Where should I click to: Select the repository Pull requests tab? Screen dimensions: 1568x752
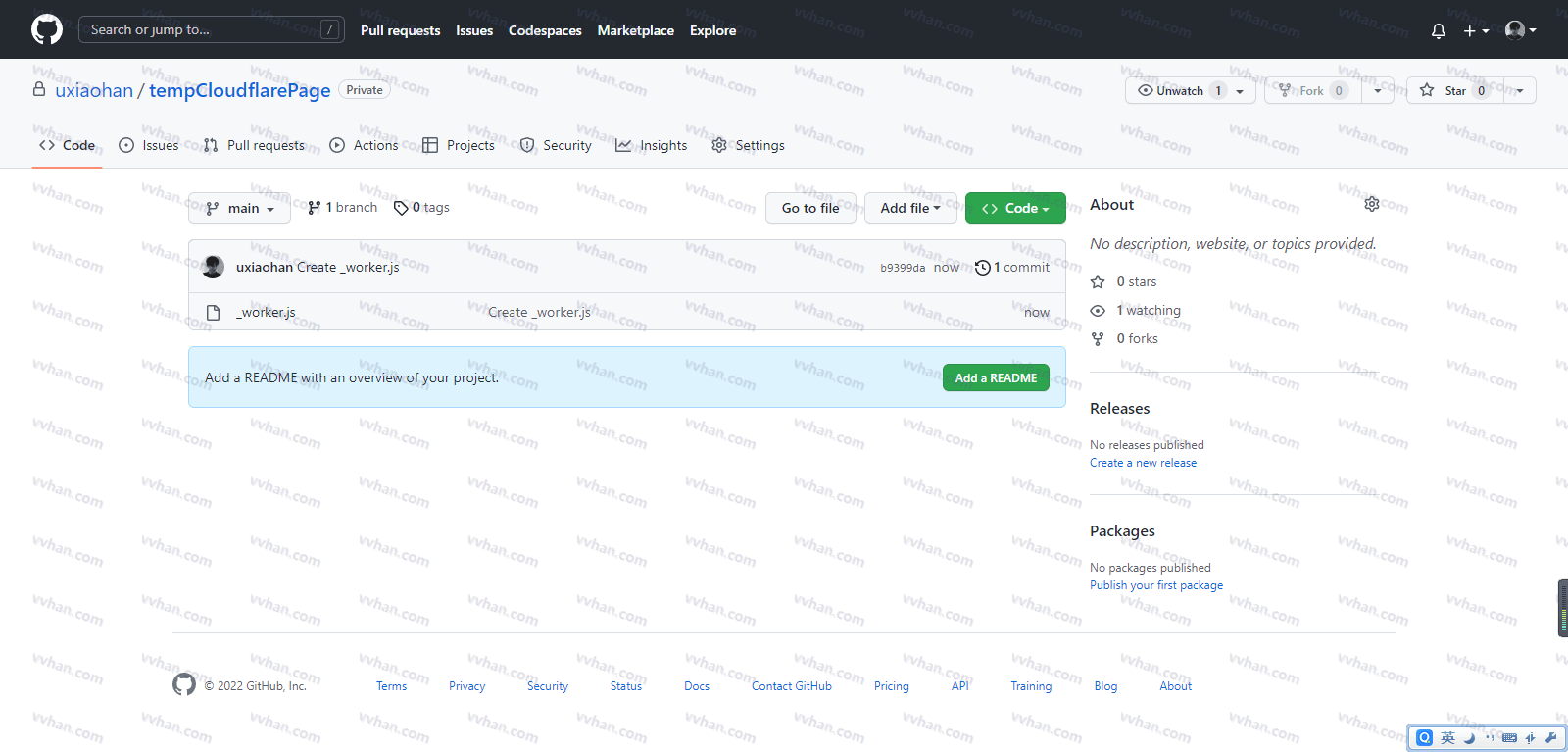(x=255, y=145)
